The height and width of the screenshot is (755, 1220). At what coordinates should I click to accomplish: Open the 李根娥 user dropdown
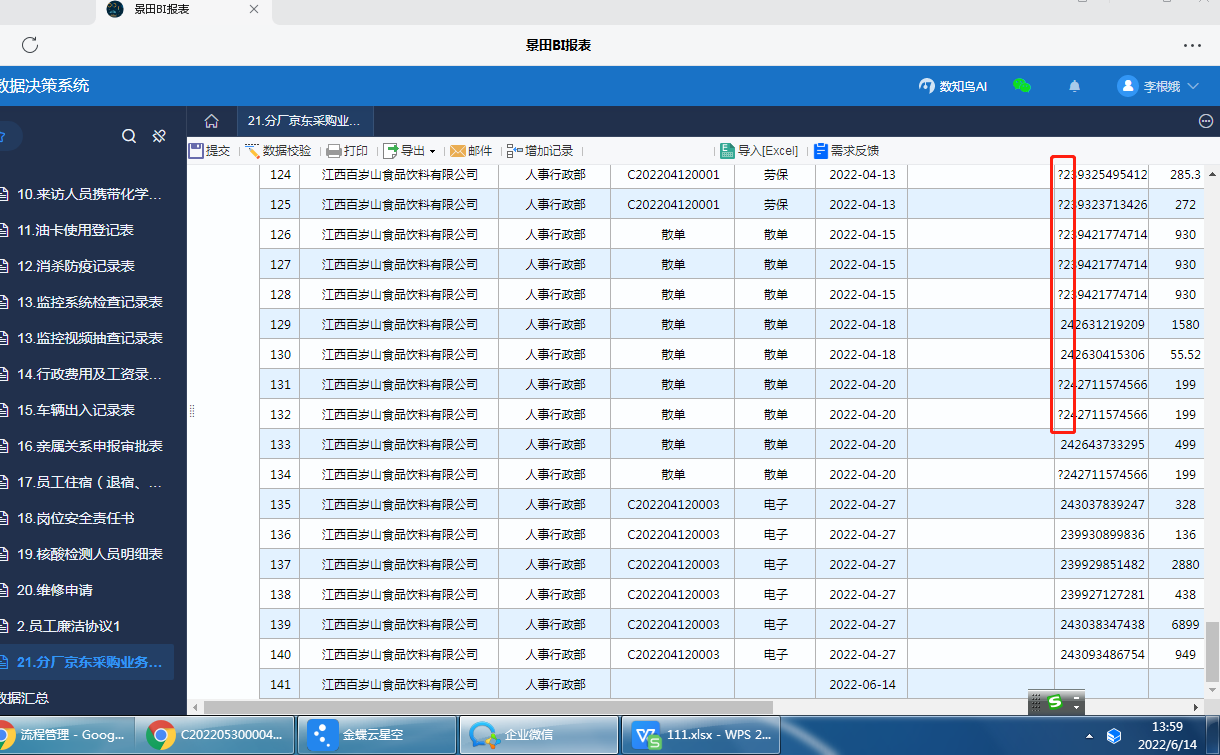click(1158, 86)
